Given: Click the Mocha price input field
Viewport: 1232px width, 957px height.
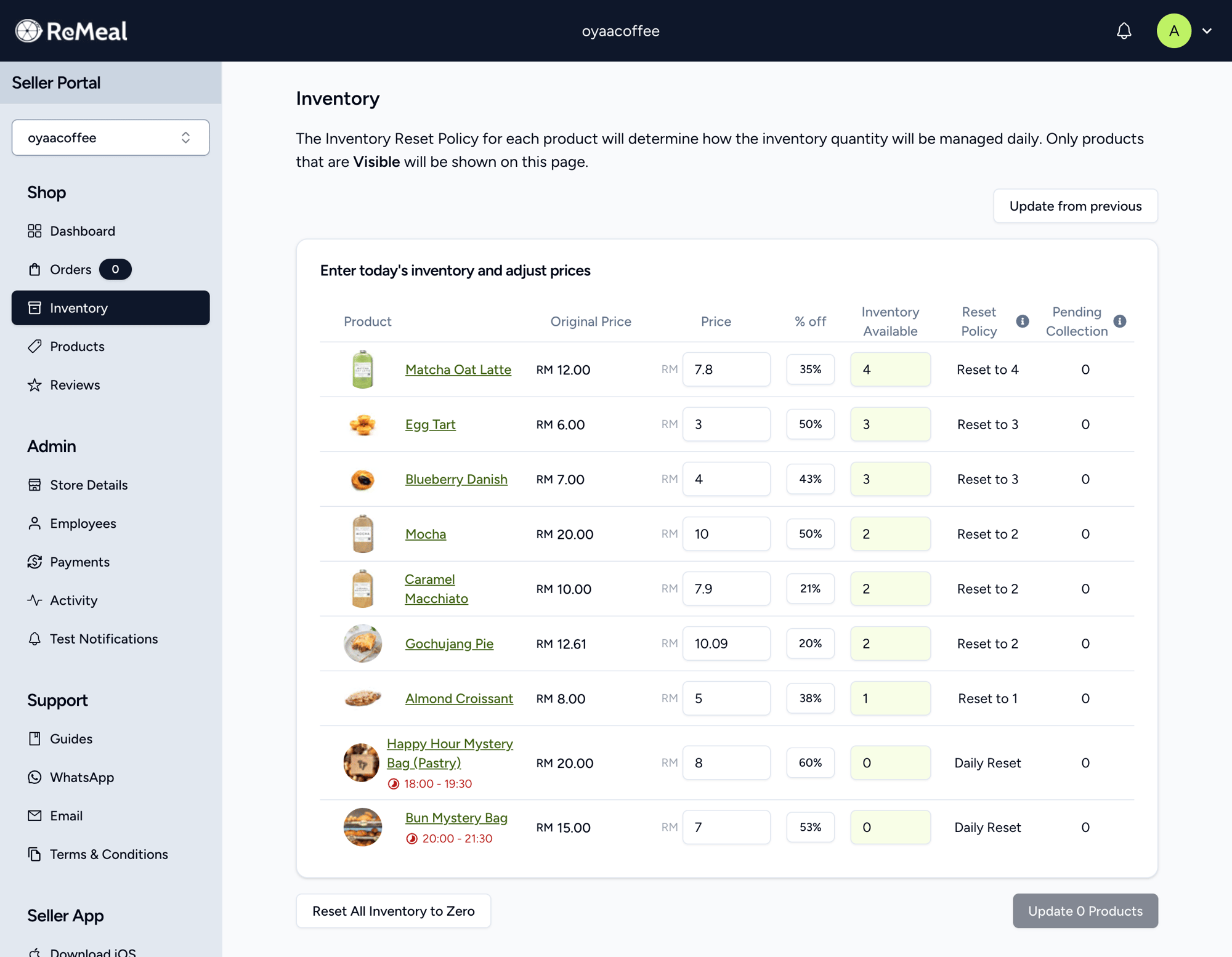Looking at the screenshot, I should [x=726, y=534].
